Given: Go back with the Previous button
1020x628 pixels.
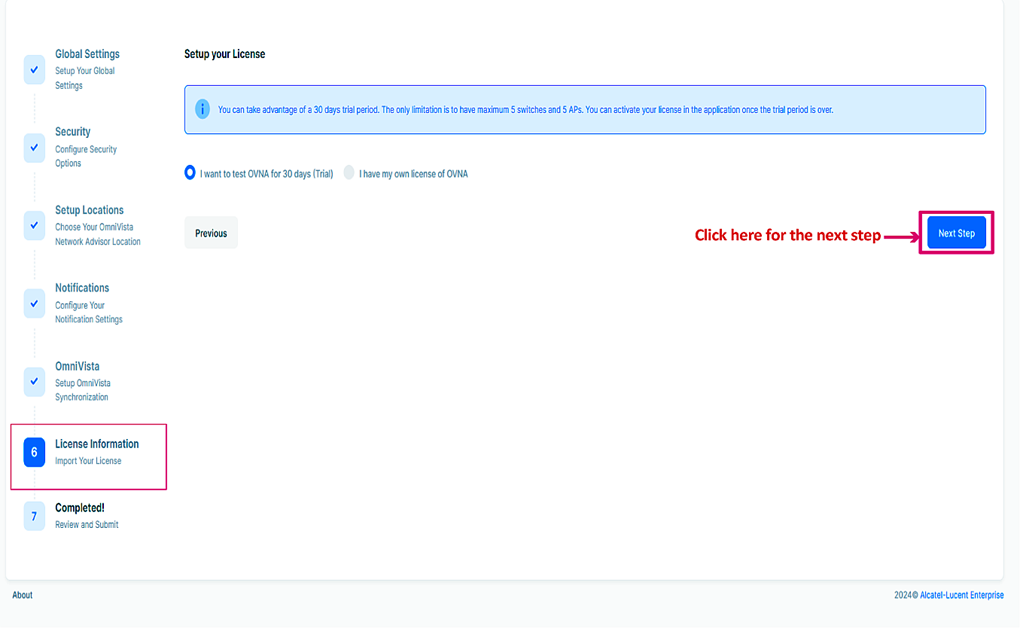Looking at the screenshot, I should coord(211,233).
